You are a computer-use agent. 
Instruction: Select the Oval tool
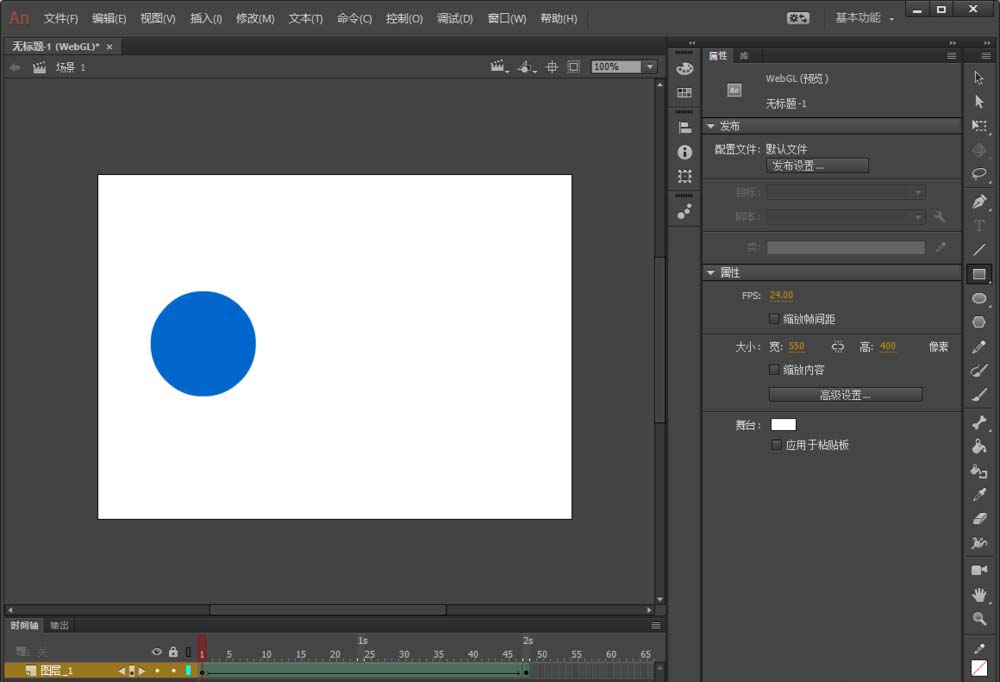pyautogui.click(x=979, y=298)
